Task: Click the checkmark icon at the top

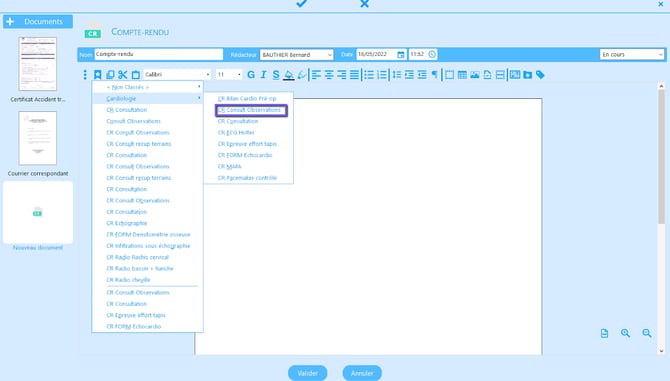Action: pyautogui.click(x=301, y=3)
